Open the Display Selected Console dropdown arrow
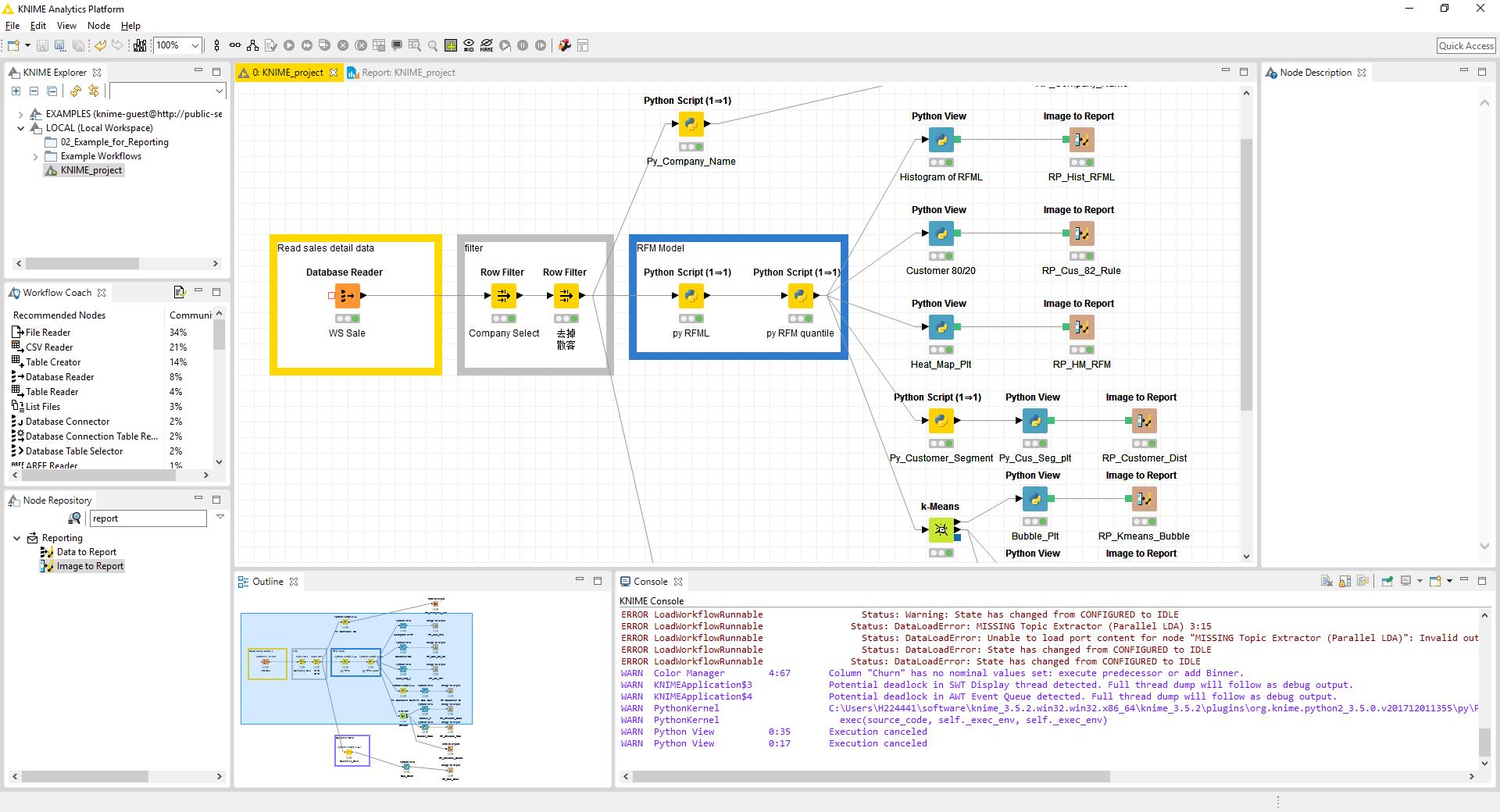The height and width of the screenshot is (812, 1500). 1420,581
